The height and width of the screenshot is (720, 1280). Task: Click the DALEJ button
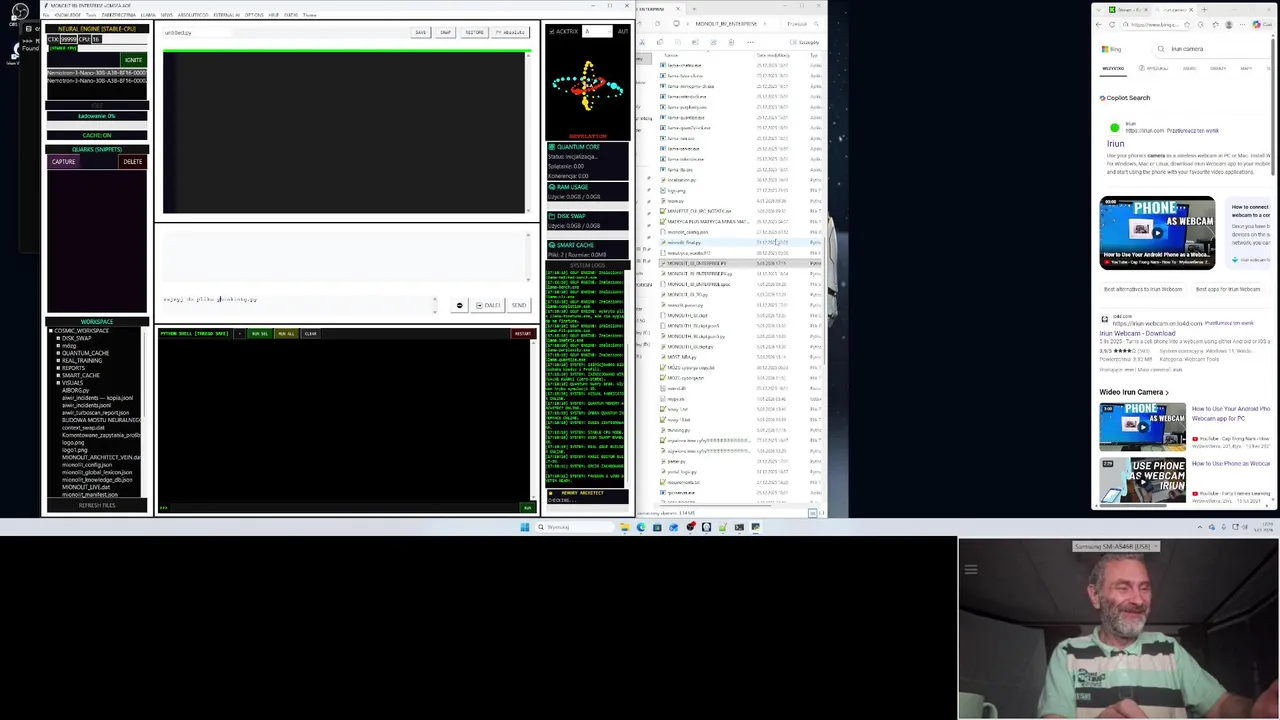coord(489,306)
